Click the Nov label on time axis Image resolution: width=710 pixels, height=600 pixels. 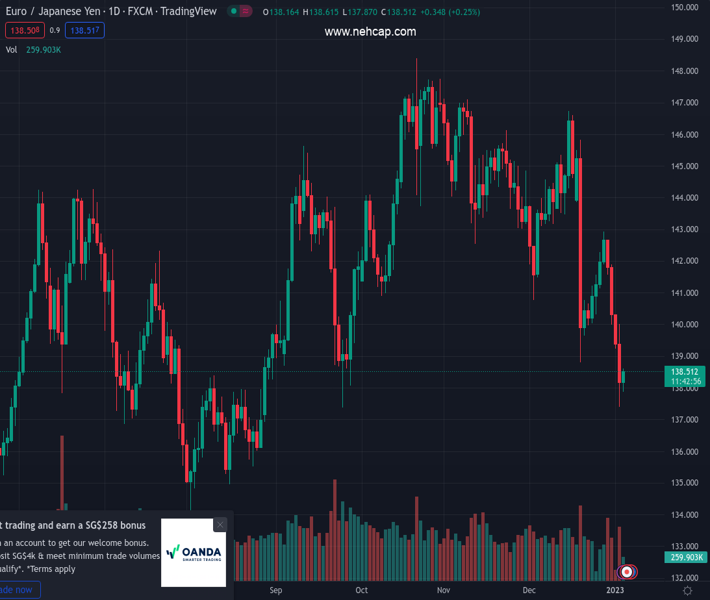click(444, 591)
